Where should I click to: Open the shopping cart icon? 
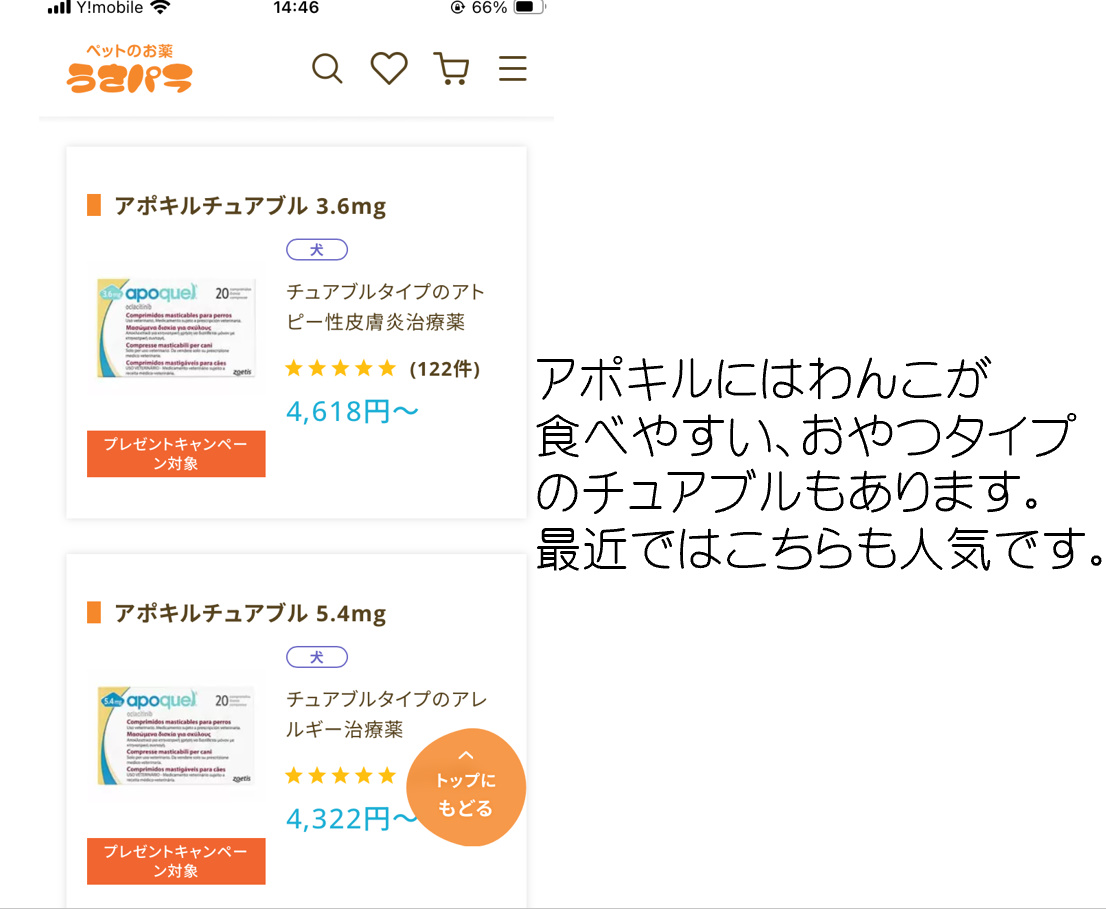[x=451, y=68]
